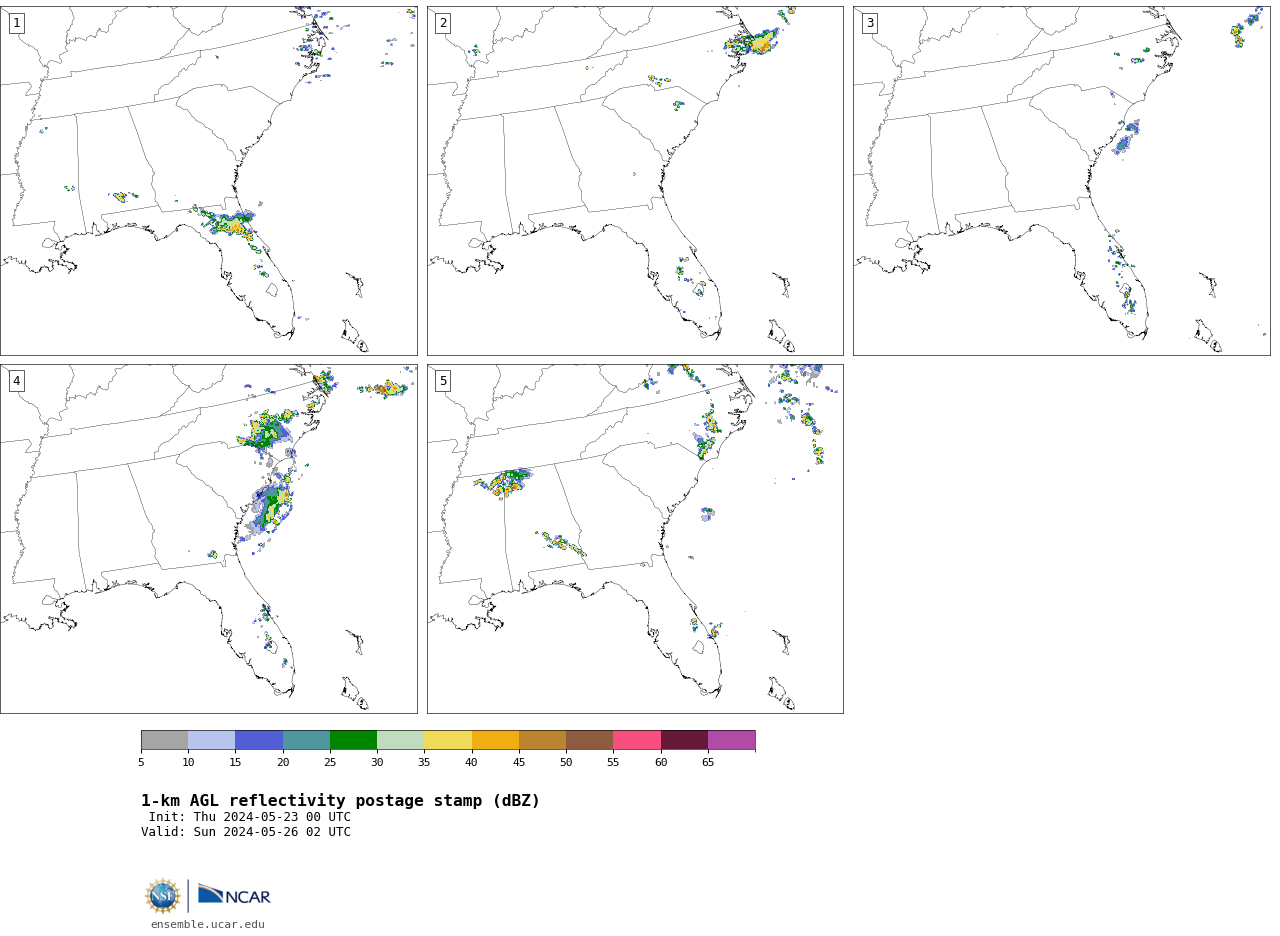Click the blue 15-20 dBZ swatch
The image size is (1280, 936).
point(259,740)
